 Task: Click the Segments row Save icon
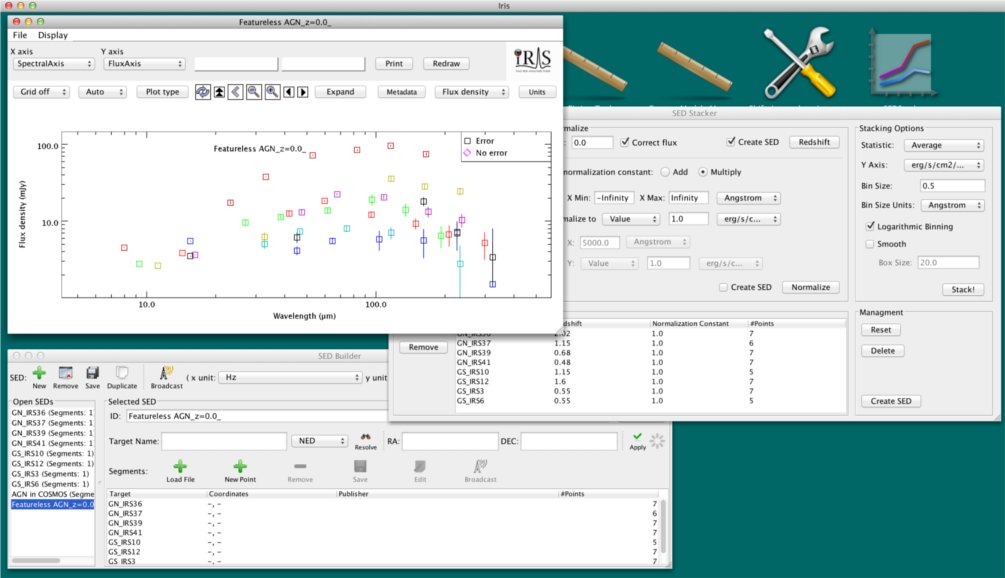pyautogui.click(x=360, y=467)
